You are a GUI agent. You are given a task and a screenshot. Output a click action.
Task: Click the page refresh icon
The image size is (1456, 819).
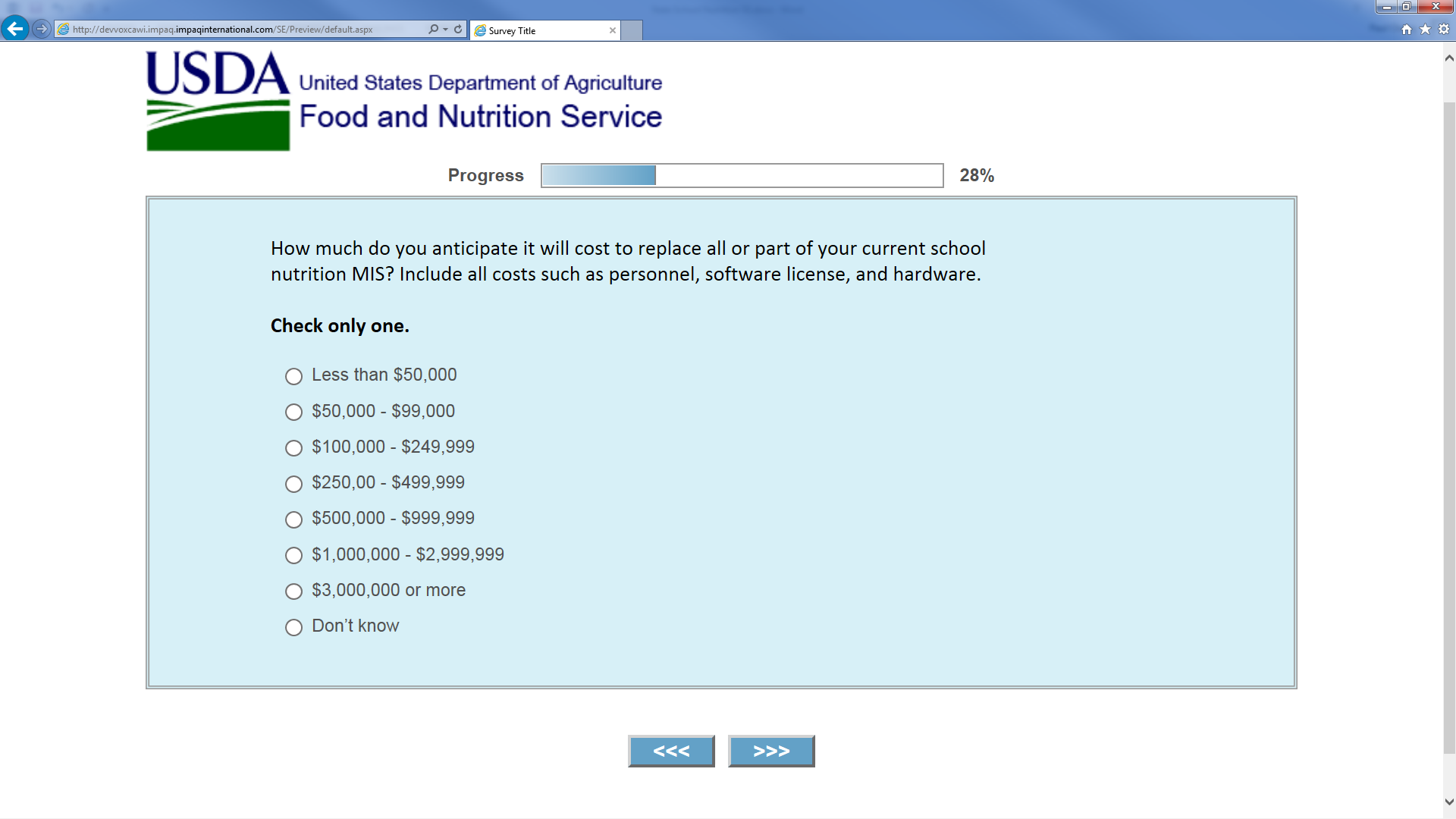pos(458,29)
